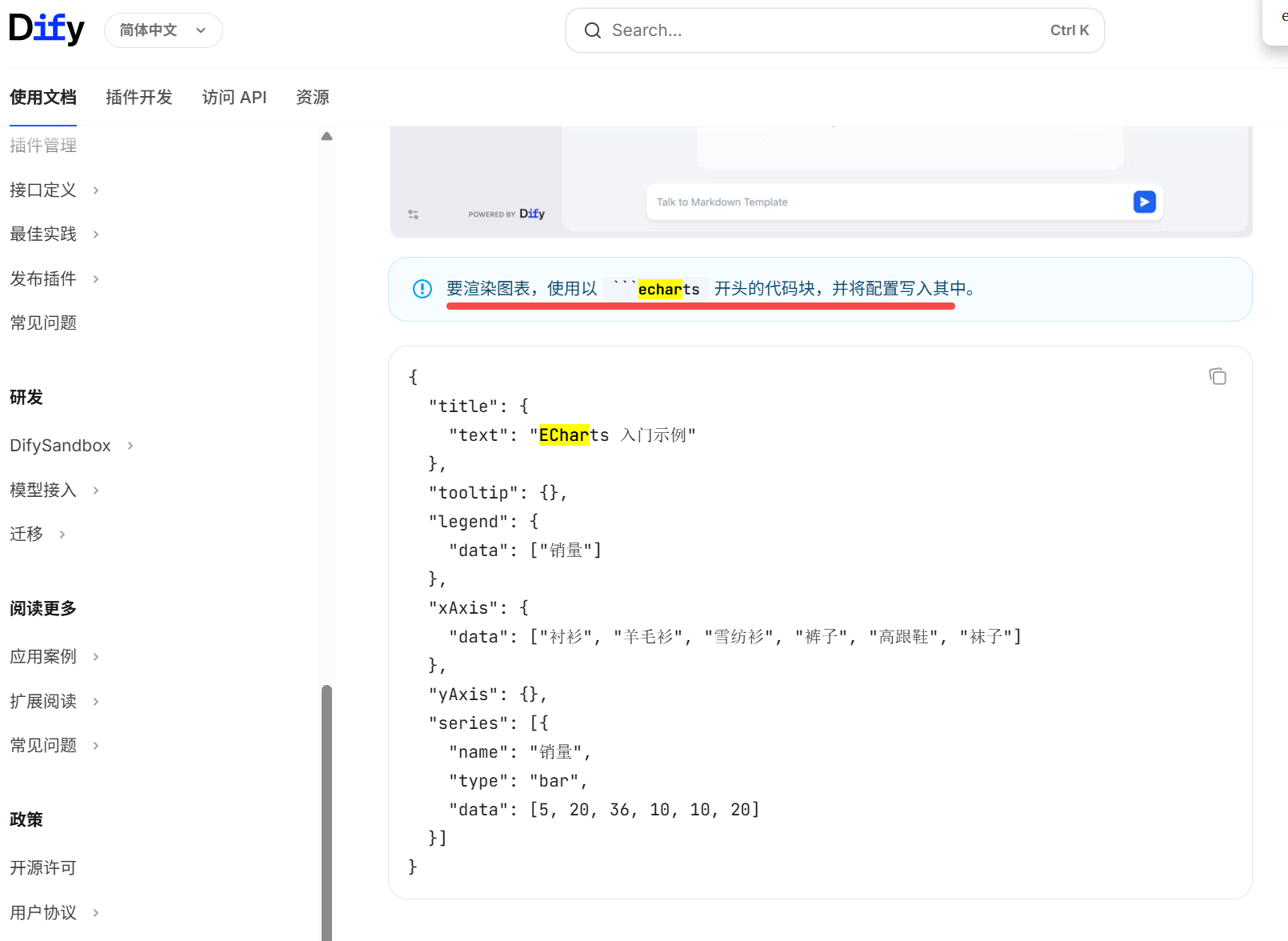Click the 研发 section heading
Screen dimensions: 1288x941
click(26, 398)
